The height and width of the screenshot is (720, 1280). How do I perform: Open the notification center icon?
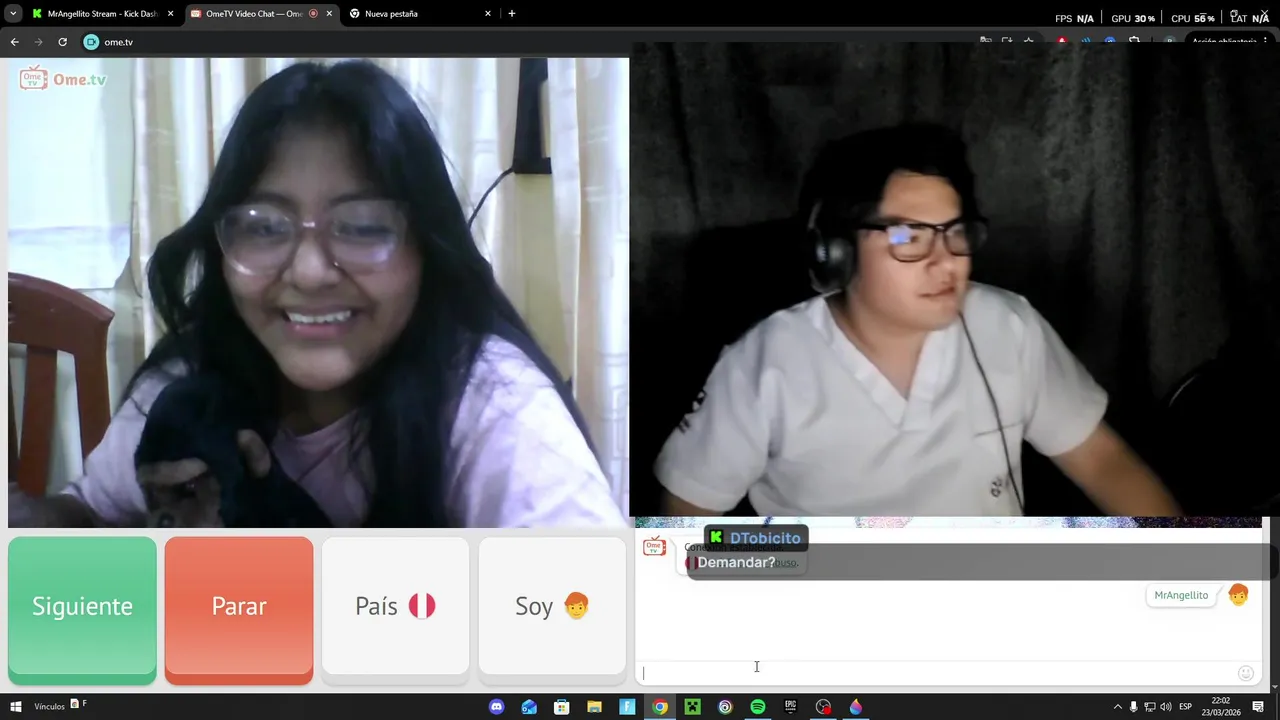pyautogui.click(x=1258, y=707)
